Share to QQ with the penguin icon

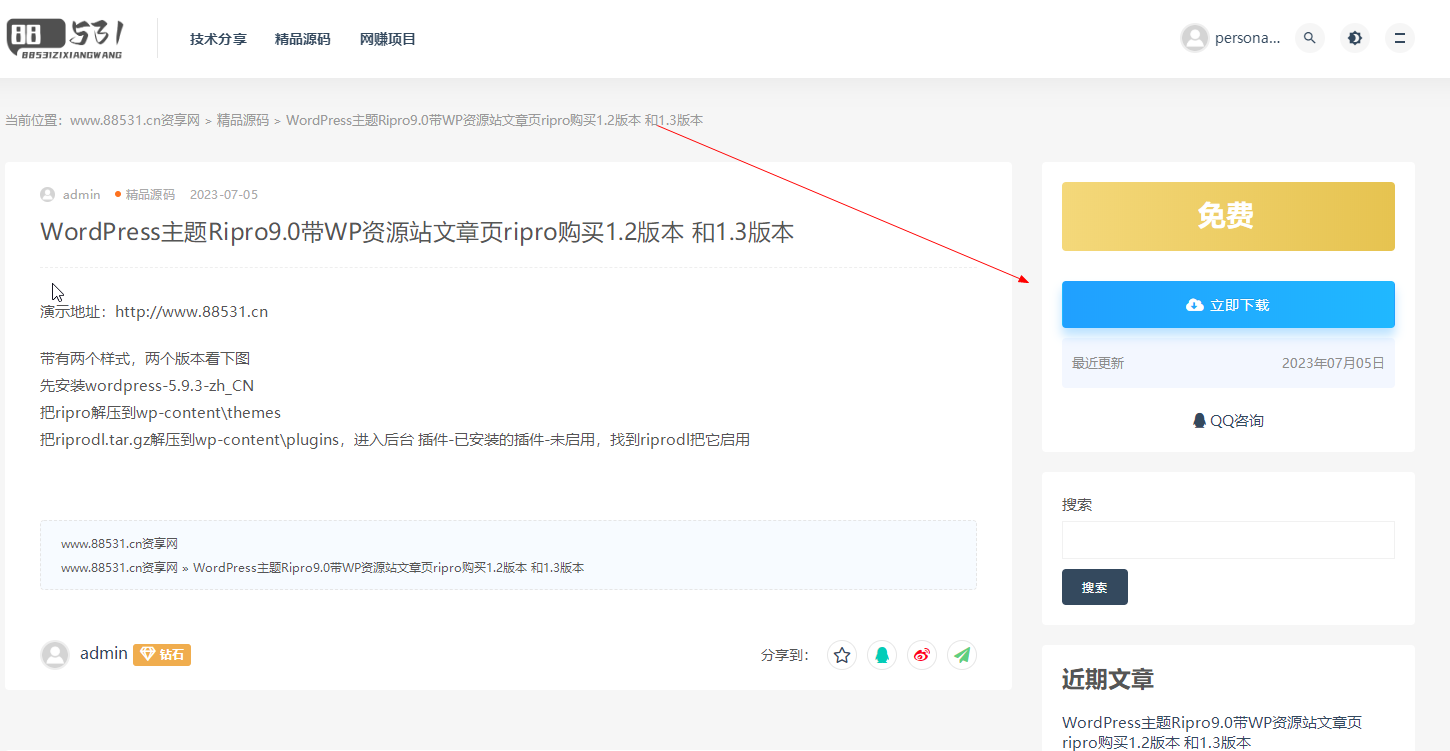pyautogui.click(x=882, y=655)
